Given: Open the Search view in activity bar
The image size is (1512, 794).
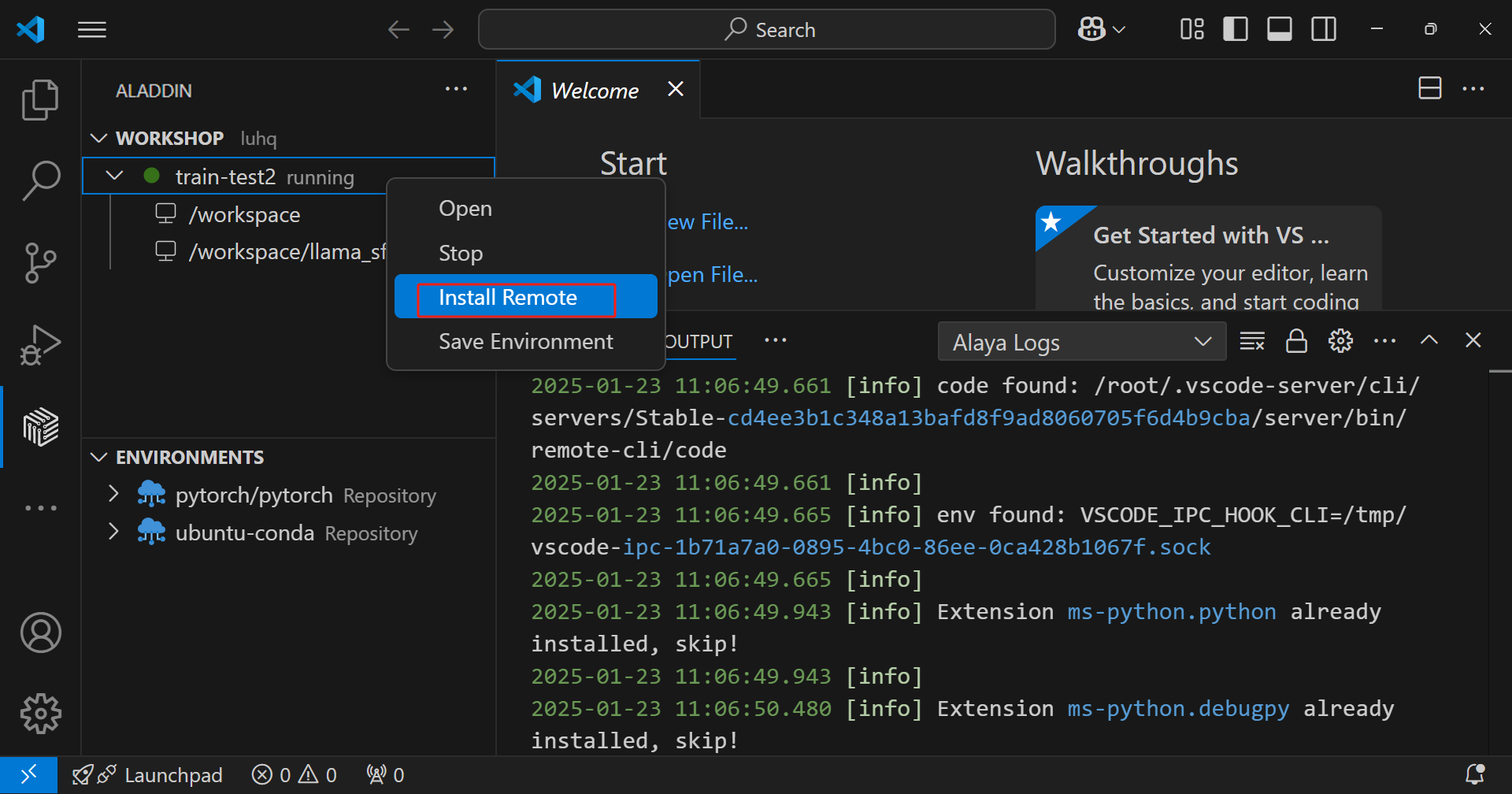Looking at the screenshot, I should [x=40, y=180].
